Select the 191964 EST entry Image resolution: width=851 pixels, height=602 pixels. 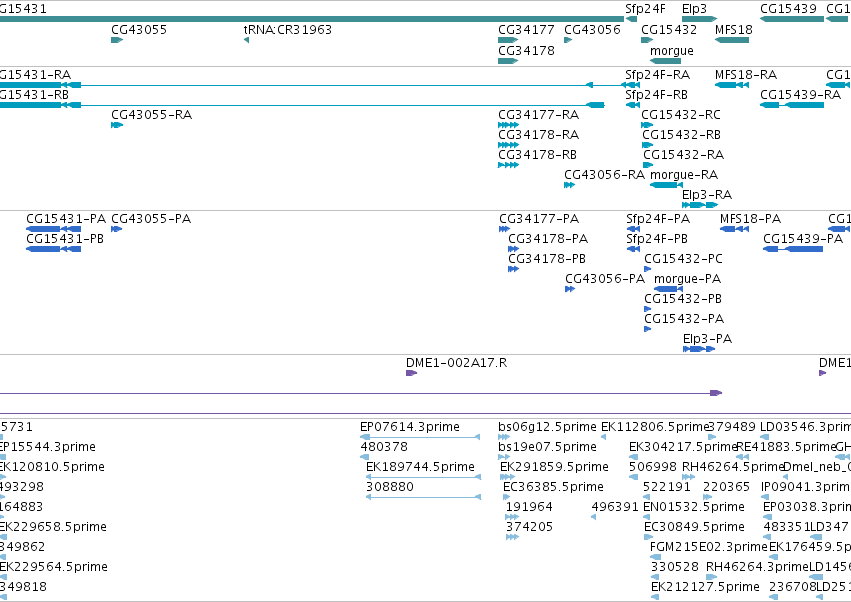512,517
